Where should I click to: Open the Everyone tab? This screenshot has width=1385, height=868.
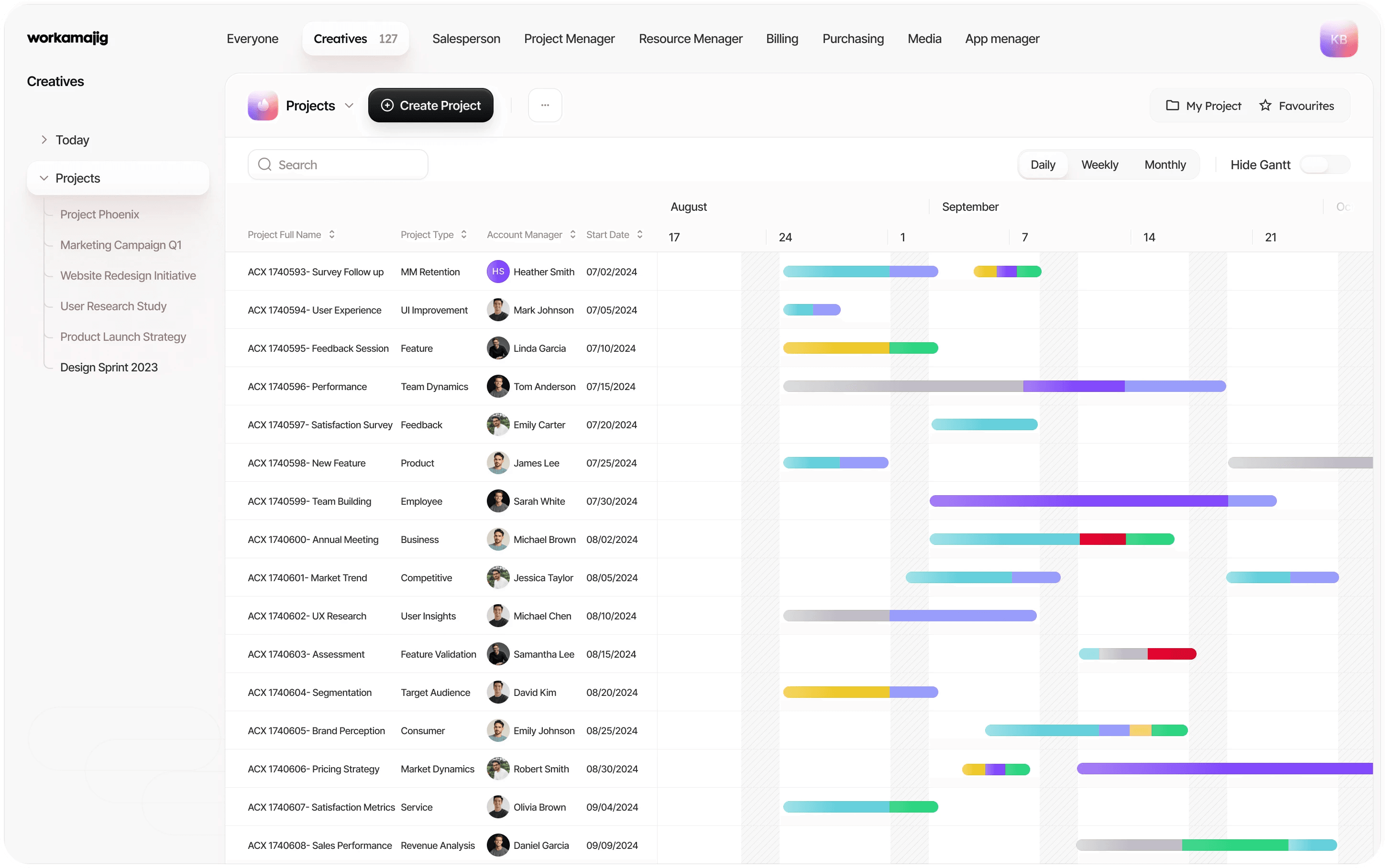pos(252,38)
